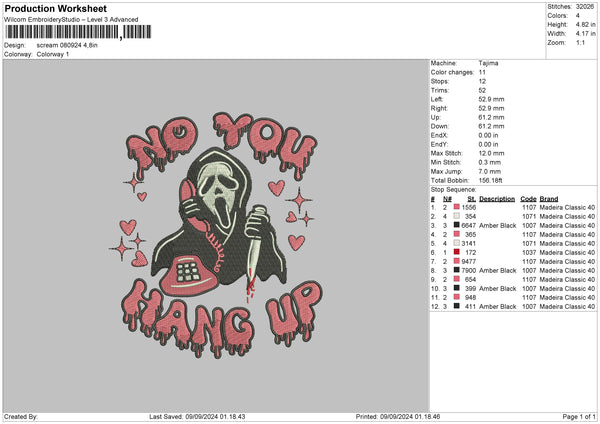This screenshot has width=600, height=424.
Task: Click thread code '1037' in stop row 6
Action: (529, 253)
